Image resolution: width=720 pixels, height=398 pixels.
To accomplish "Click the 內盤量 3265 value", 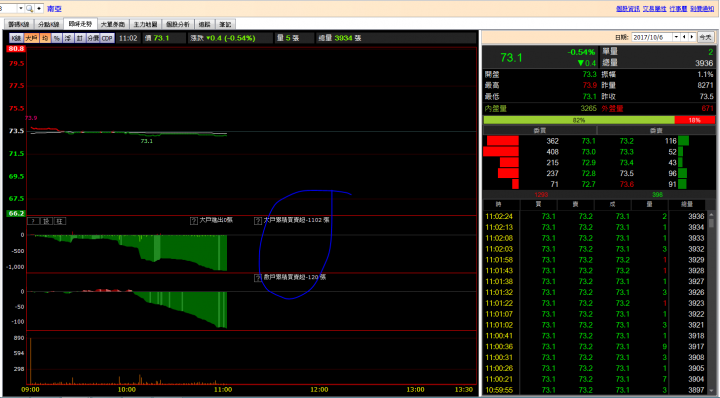I will coord(588,108).
